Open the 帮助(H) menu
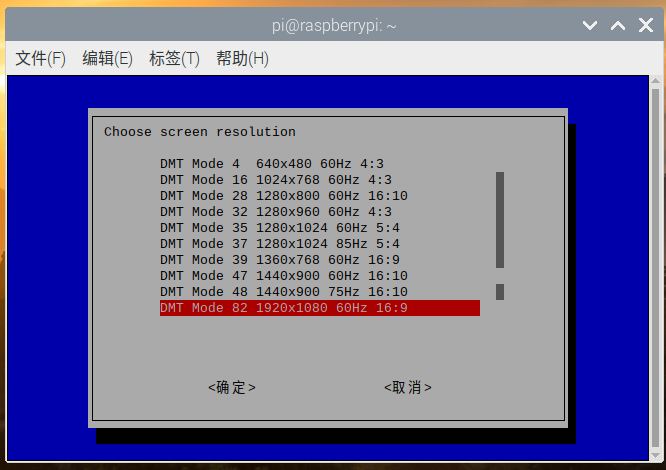 242,58
